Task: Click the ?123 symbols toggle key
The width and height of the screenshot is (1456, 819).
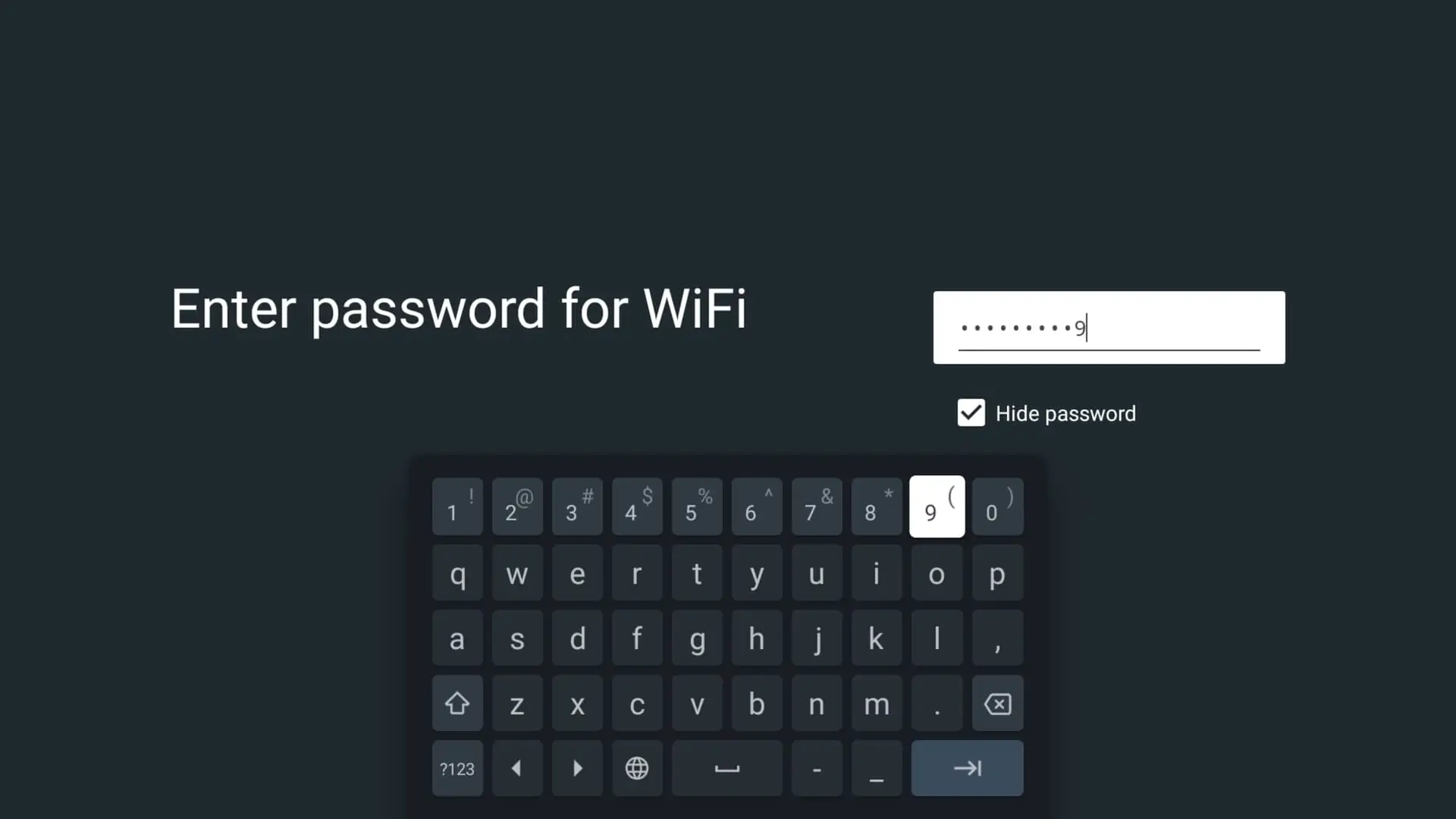Action: coord(458,768)
